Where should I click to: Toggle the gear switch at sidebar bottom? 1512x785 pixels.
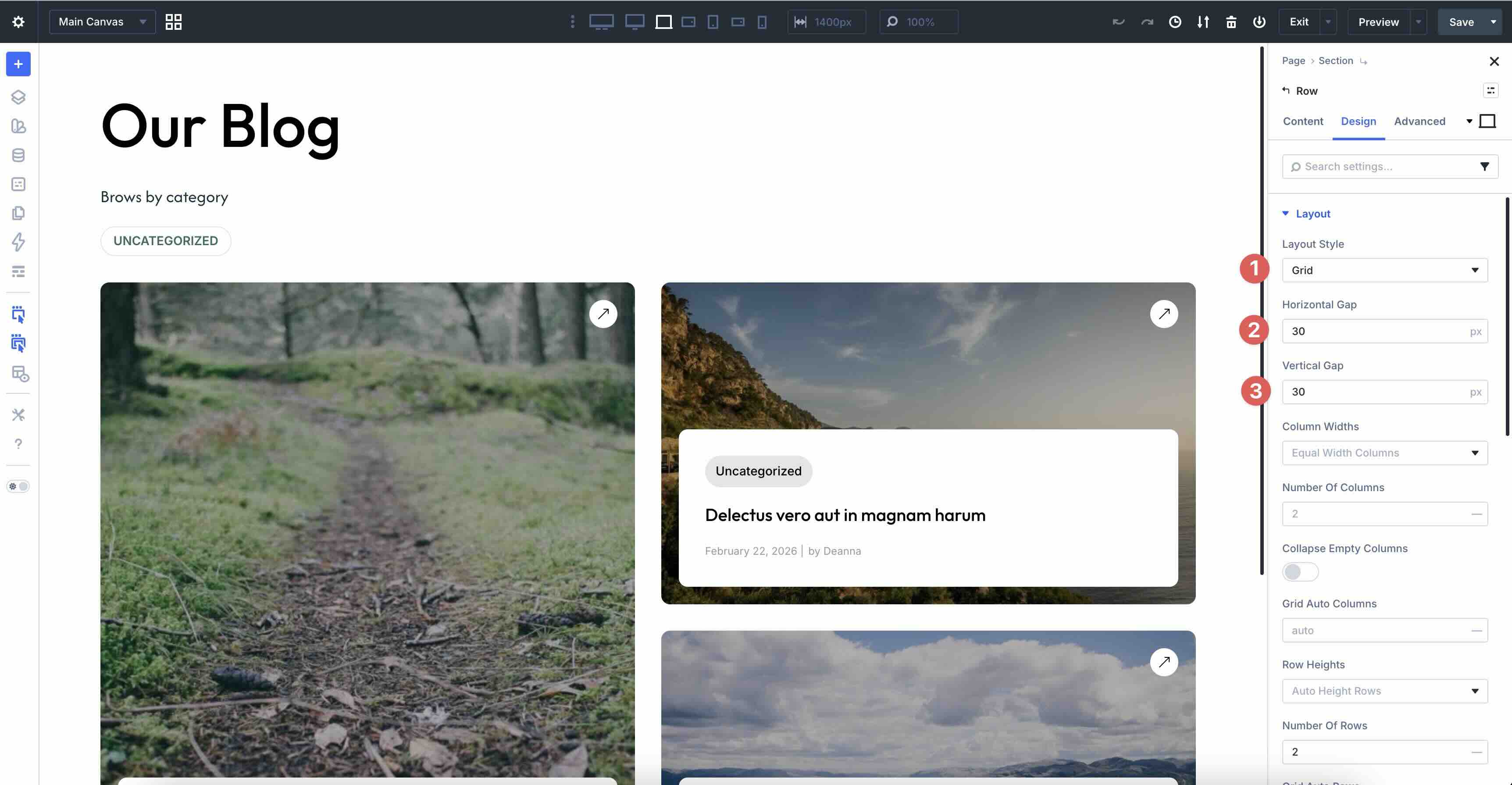[x=18, y=485]
